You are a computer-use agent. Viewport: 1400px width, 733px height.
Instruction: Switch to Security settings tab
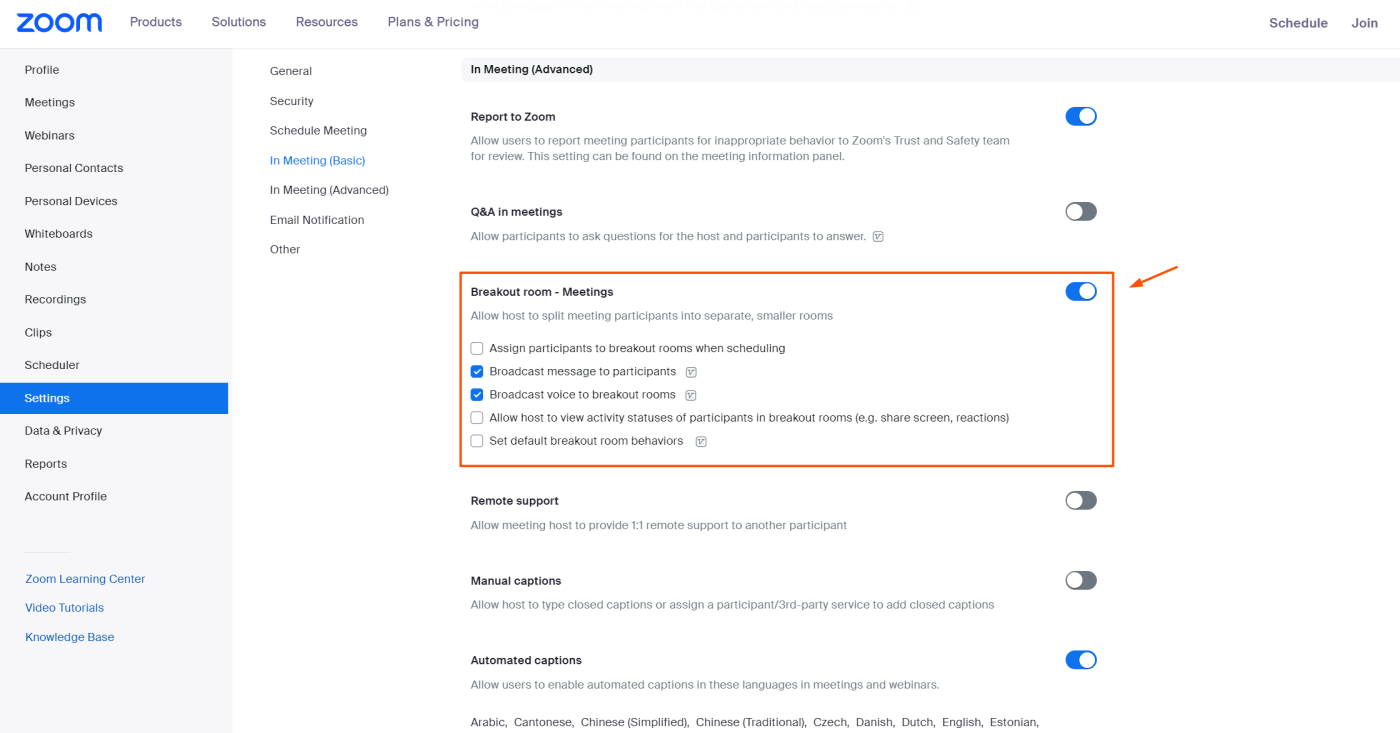[x=292, y=101]
